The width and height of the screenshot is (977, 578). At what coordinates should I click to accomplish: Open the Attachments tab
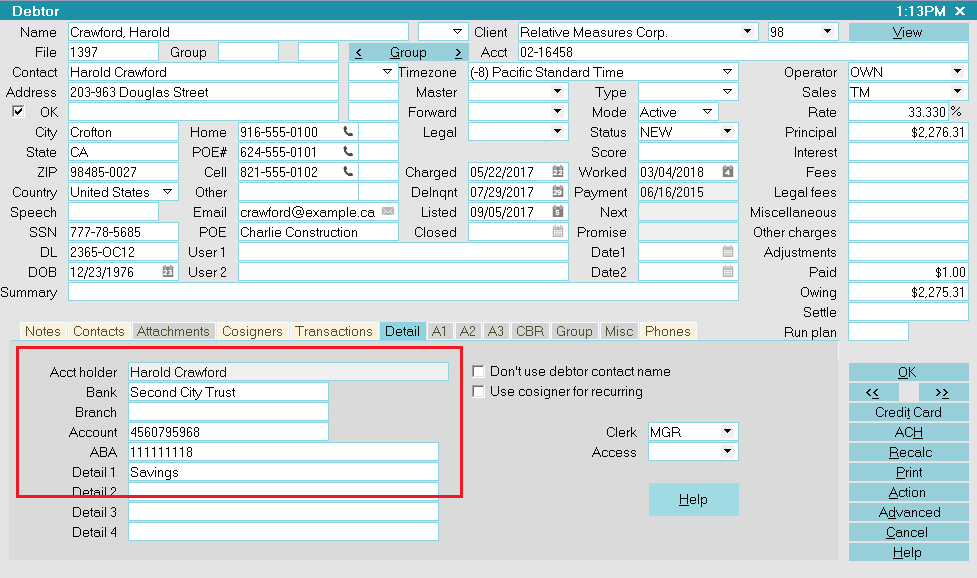click(x=173, y=331)
